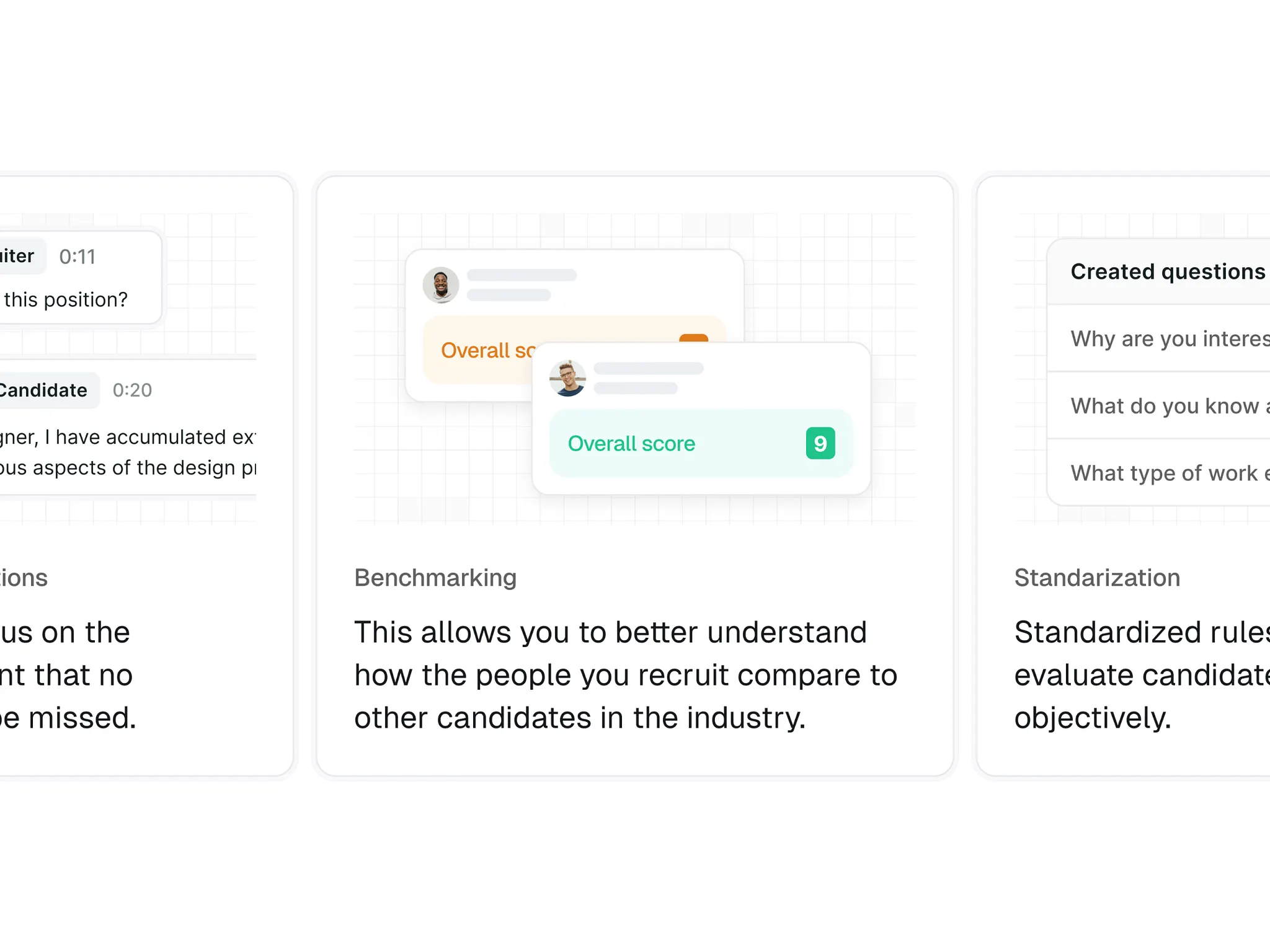The height and width of the screenshot is (952, 1270).
Task: Select question 'What type of work'
Action: [1158, 473]
